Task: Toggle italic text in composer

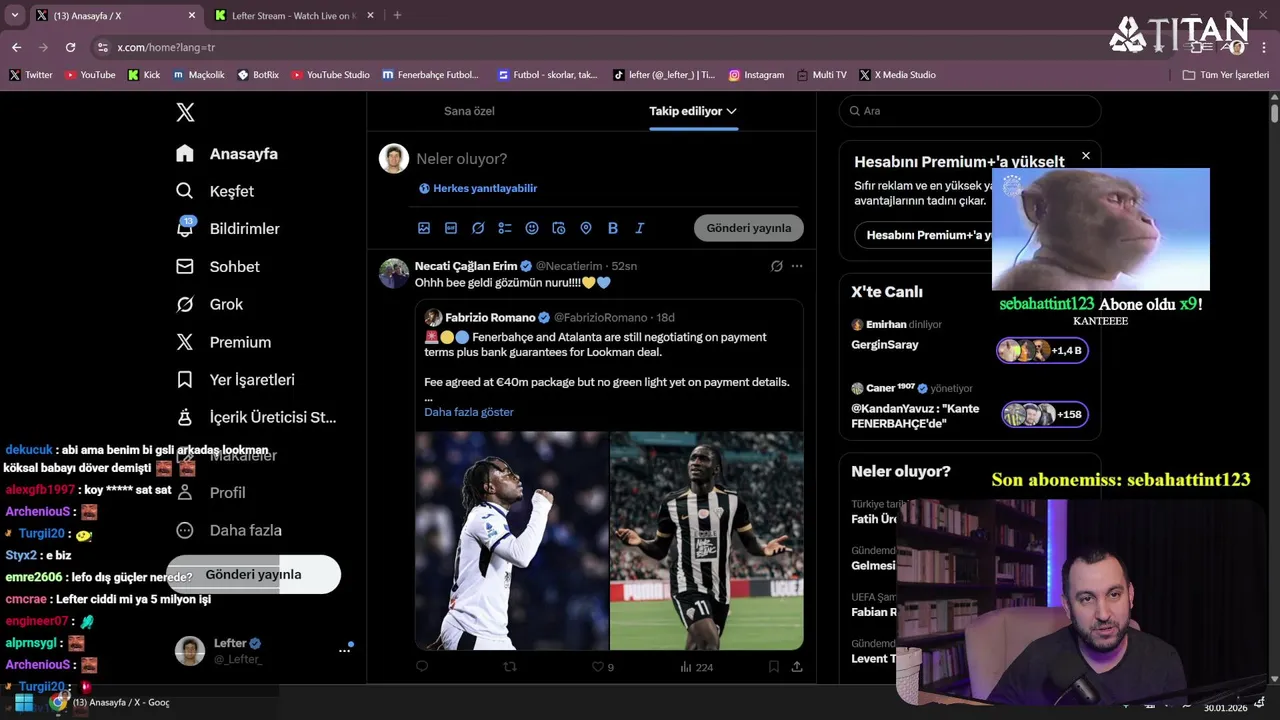Action: coord(640,228)
